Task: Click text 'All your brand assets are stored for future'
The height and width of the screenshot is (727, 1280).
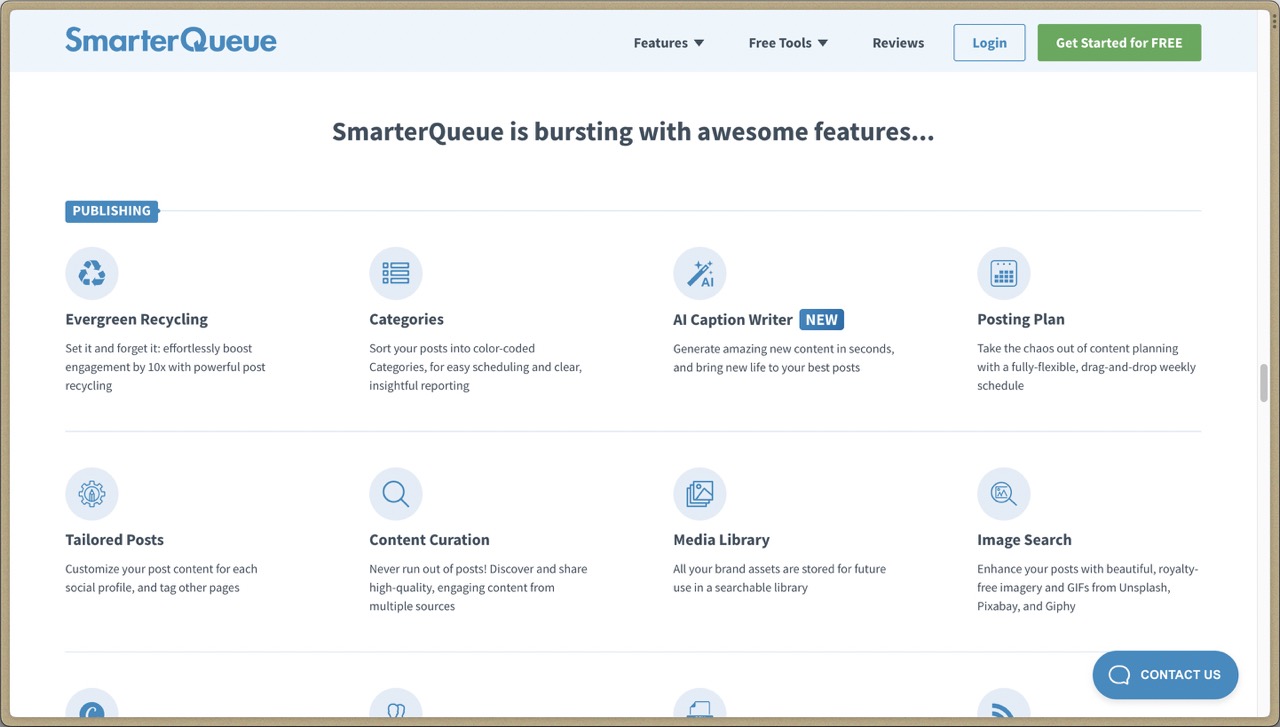Action: [x=779, y=569]
